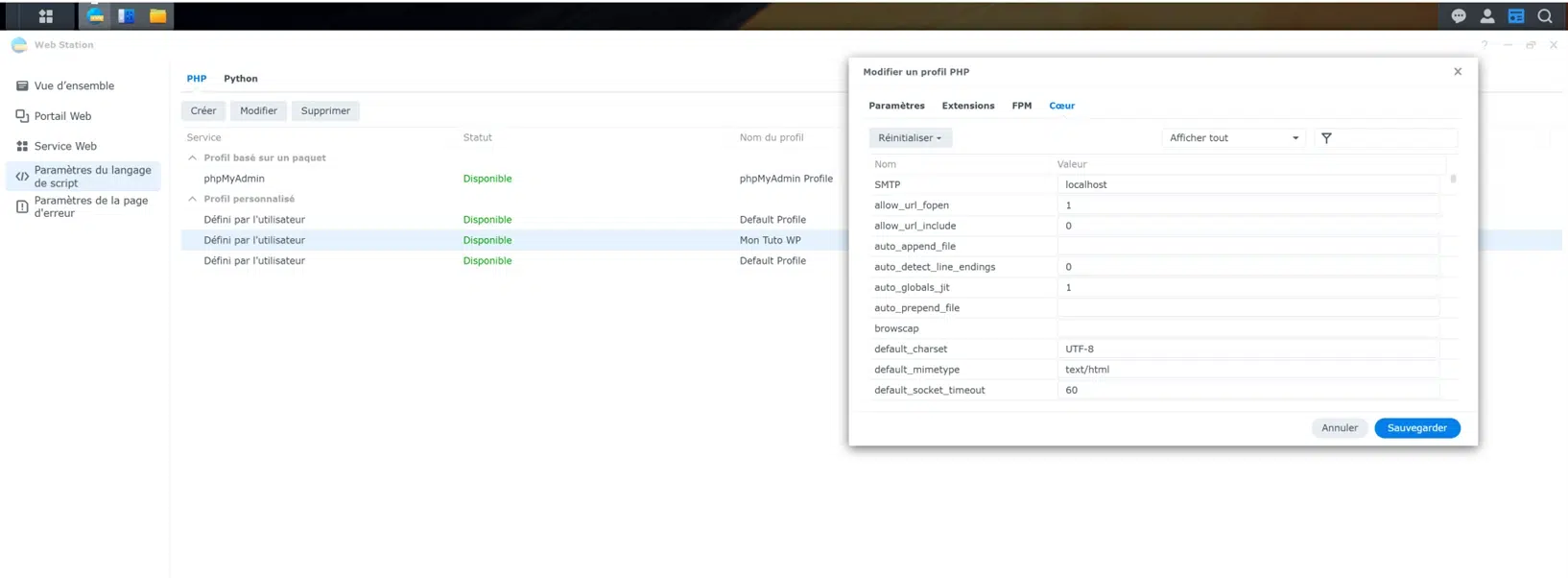Click the filter funnel icon

click(x=1326, y=138)
